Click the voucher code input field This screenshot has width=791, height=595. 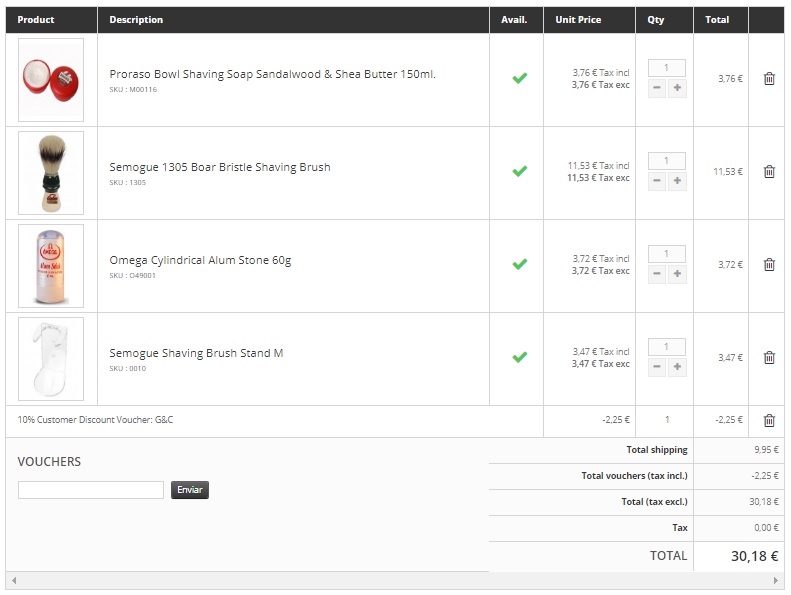coord(91,490)
